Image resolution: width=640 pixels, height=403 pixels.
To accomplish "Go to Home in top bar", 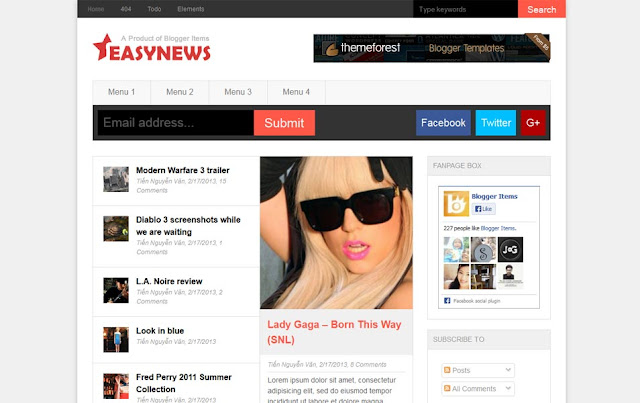I will click(96, 9).
